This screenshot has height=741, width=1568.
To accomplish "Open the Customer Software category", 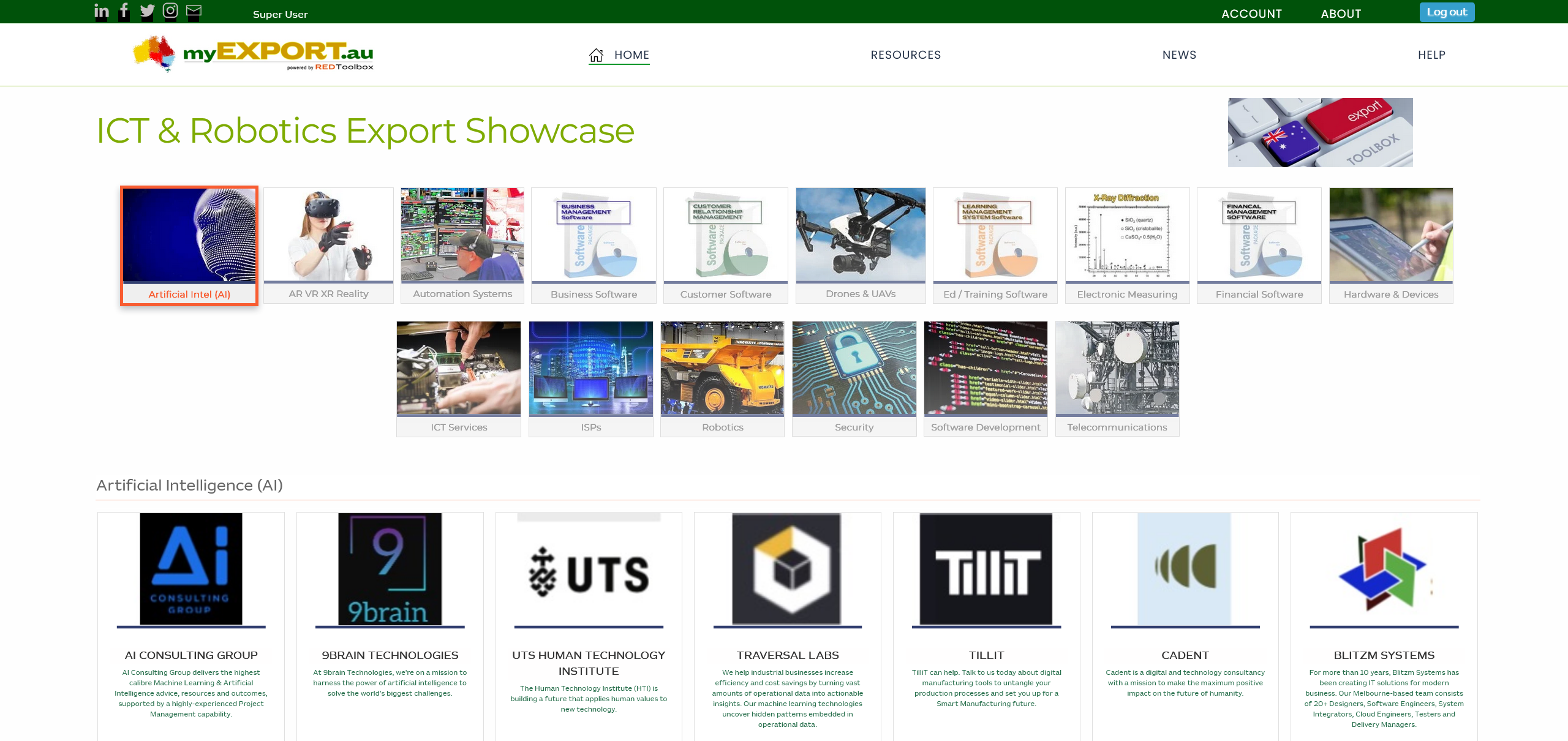I will click(725, 246).
